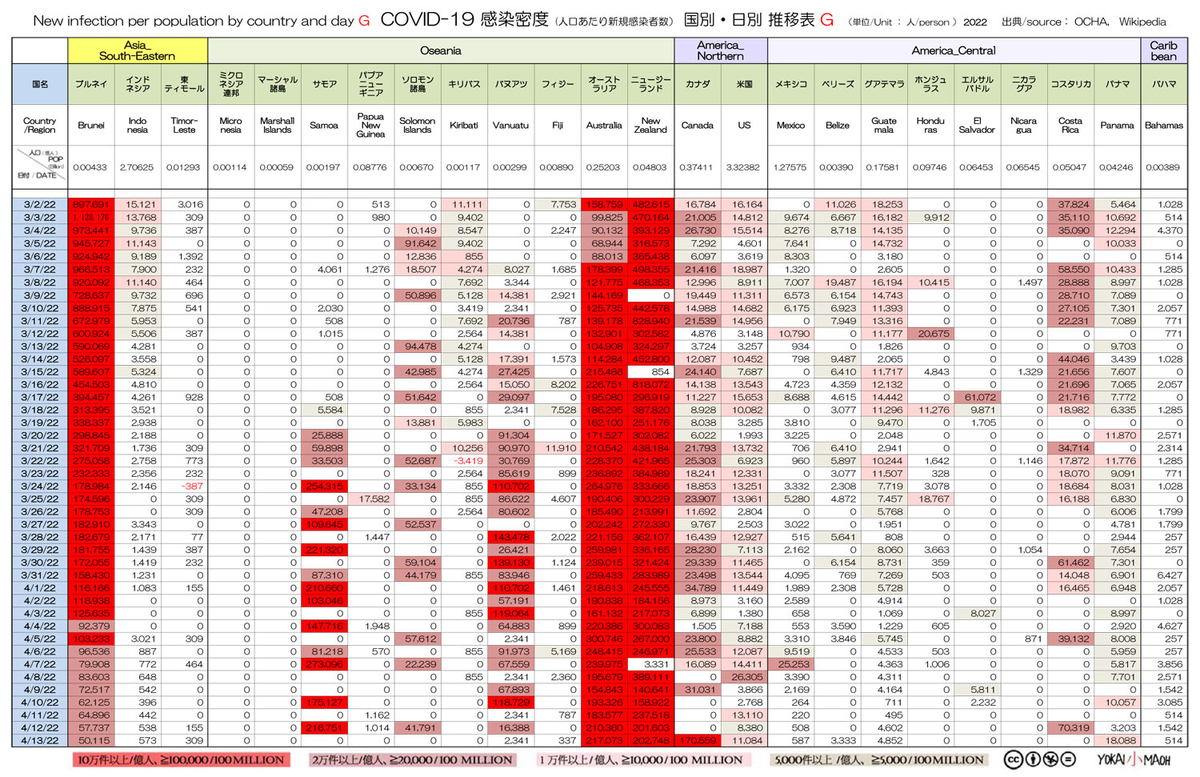This screenshot has width=1200, height=777.
Task: Click the Japanese 米国 header cell
Action: pyautogui.click(x=744, y=86)
